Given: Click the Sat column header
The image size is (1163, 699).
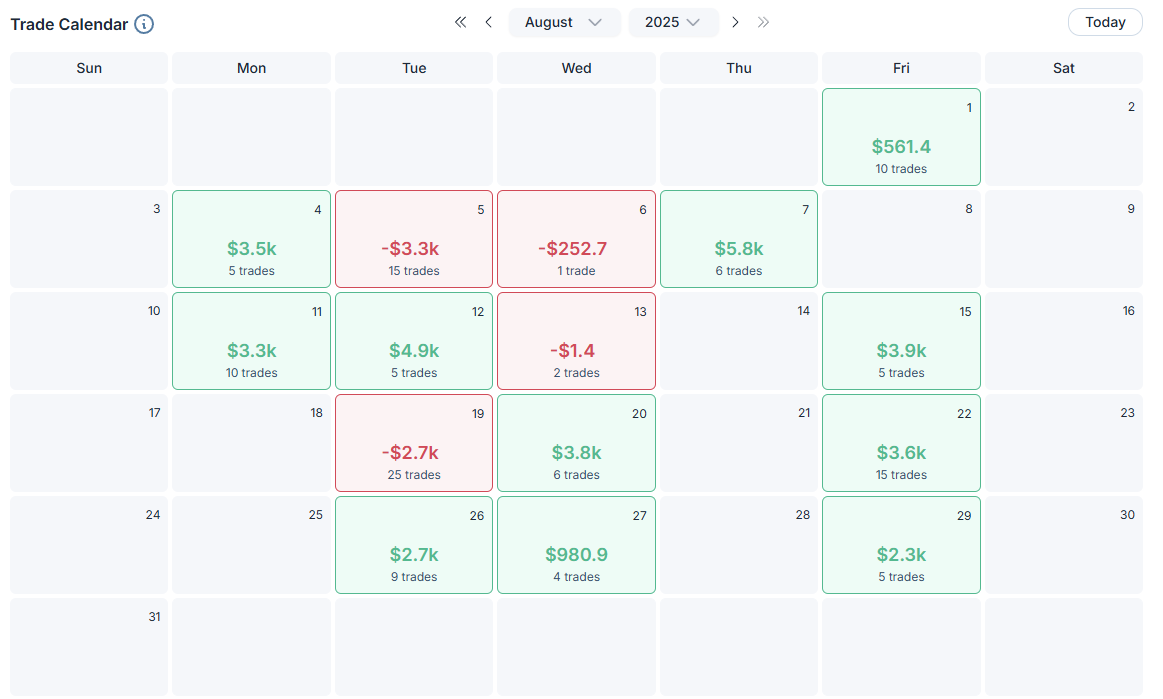Looking at the screenshot, I should pos(1064,68).
